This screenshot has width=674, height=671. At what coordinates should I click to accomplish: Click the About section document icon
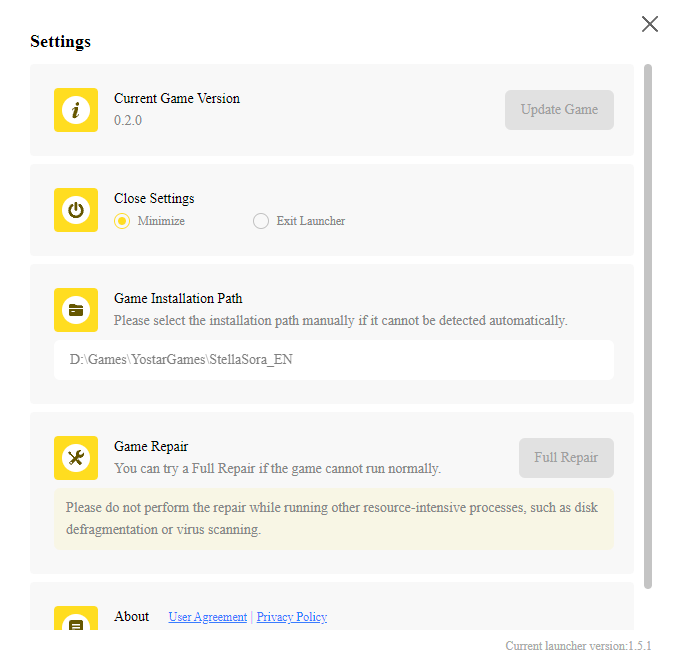click(x=76, y=618)
